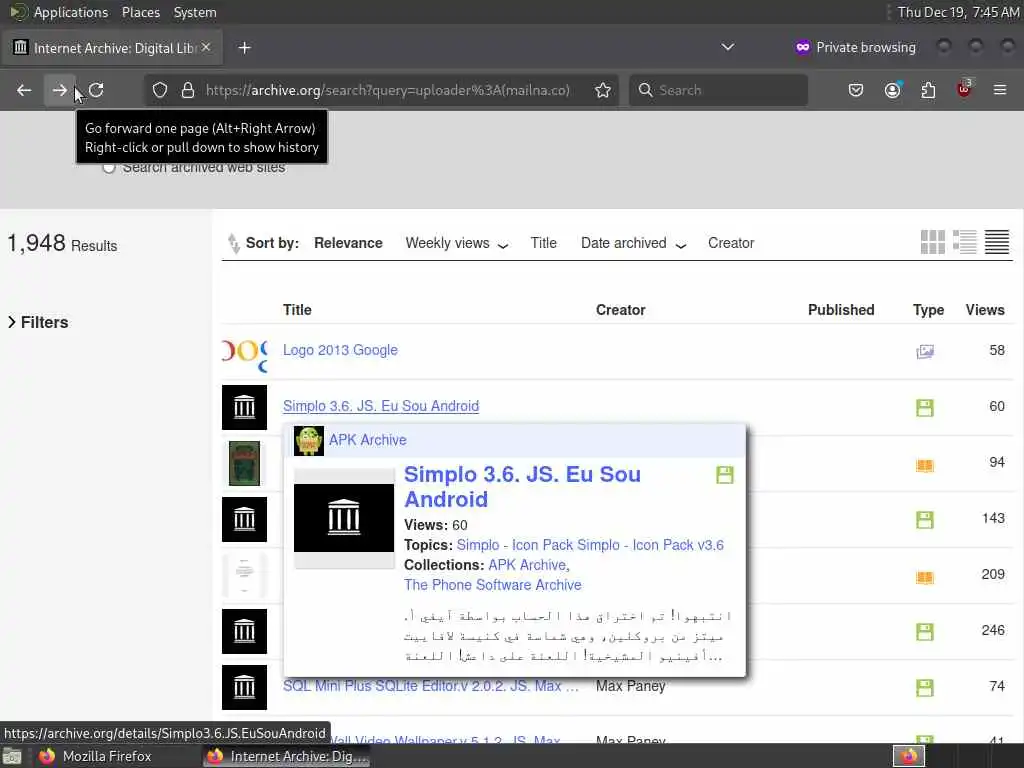Show site security padlock info

pos(188,90)
